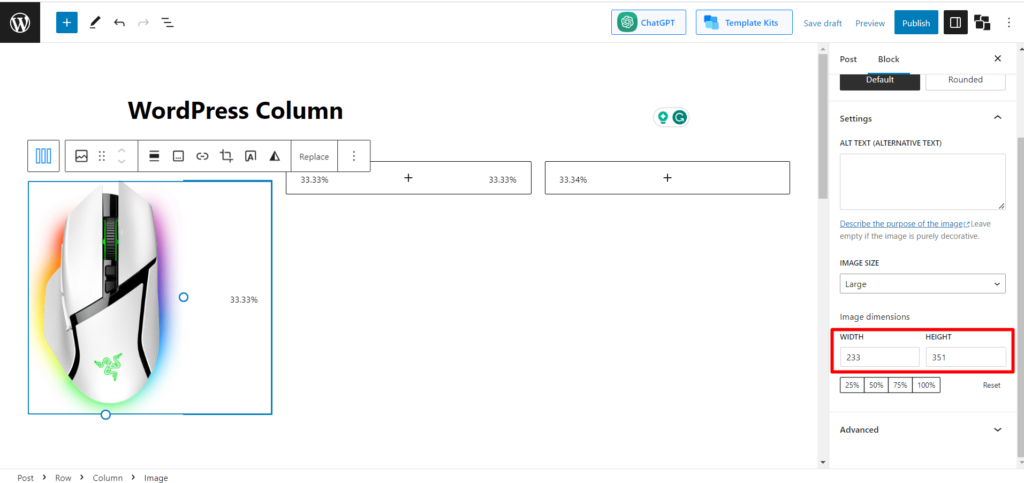Select the parent Column block icon
Viewport: 1024px width, 483px height.
[44, 156]
